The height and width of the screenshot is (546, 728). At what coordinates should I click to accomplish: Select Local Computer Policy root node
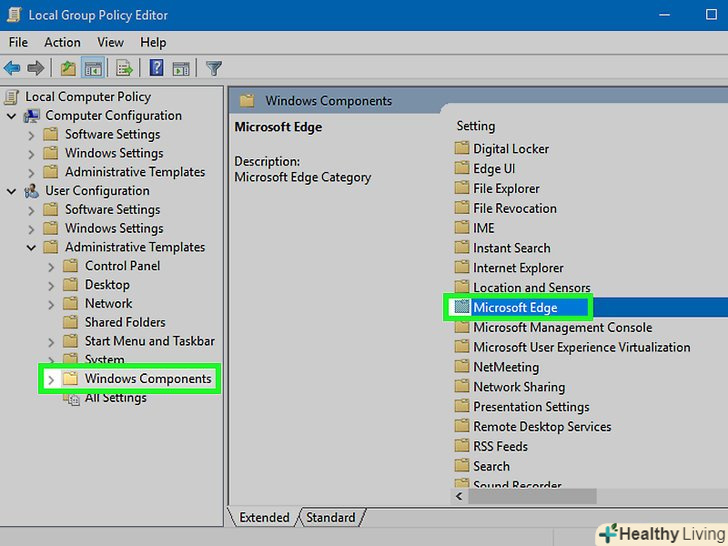88,97
